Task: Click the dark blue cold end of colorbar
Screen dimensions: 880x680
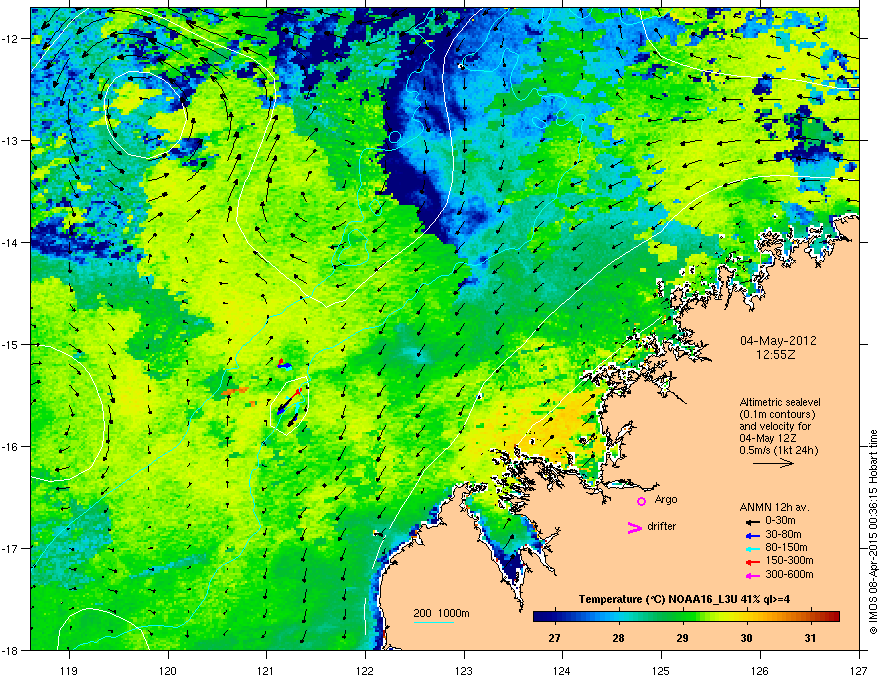Action: pos(542,616)
